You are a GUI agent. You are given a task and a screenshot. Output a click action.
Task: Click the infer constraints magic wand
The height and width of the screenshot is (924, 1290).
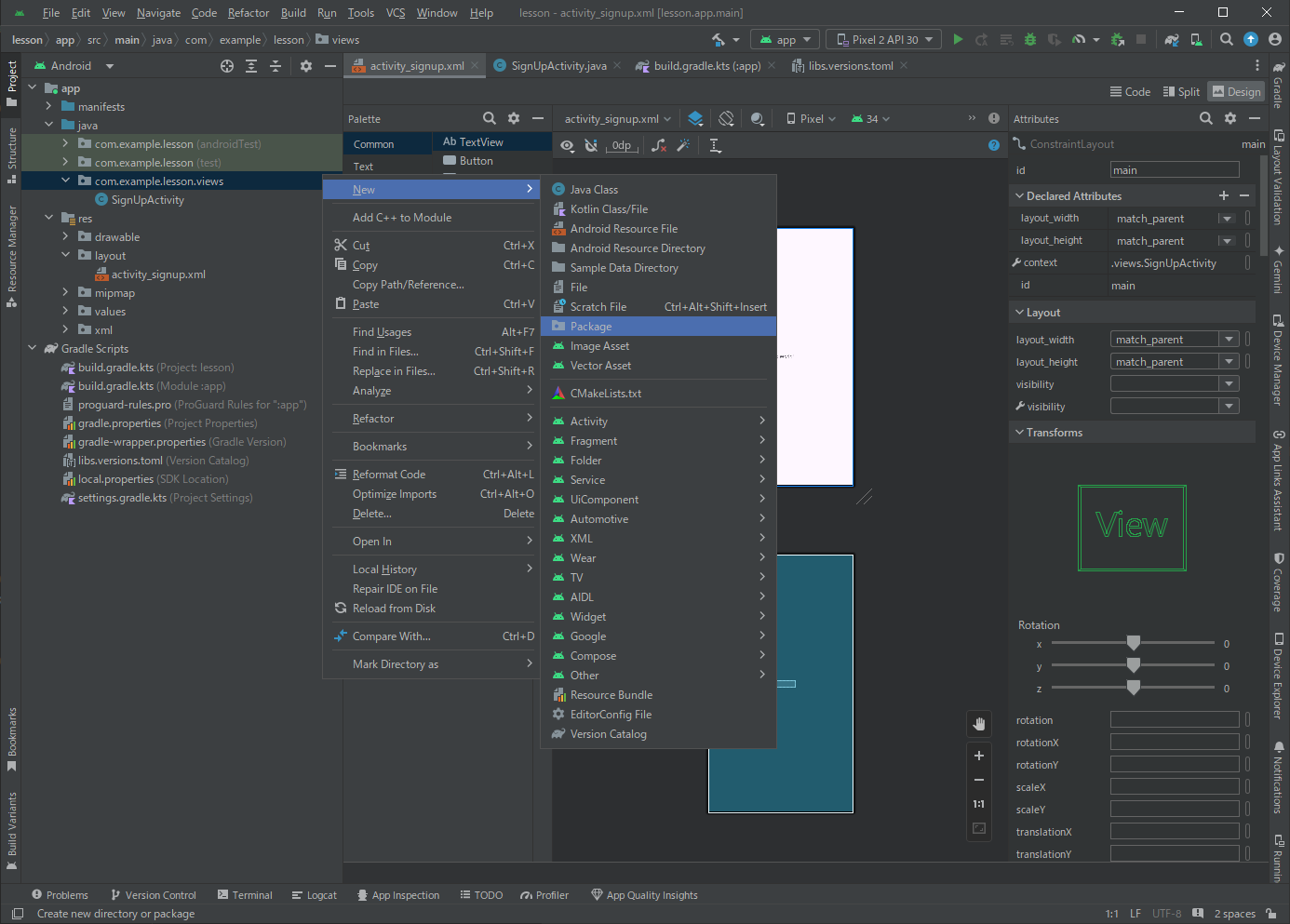click(684, 146)
